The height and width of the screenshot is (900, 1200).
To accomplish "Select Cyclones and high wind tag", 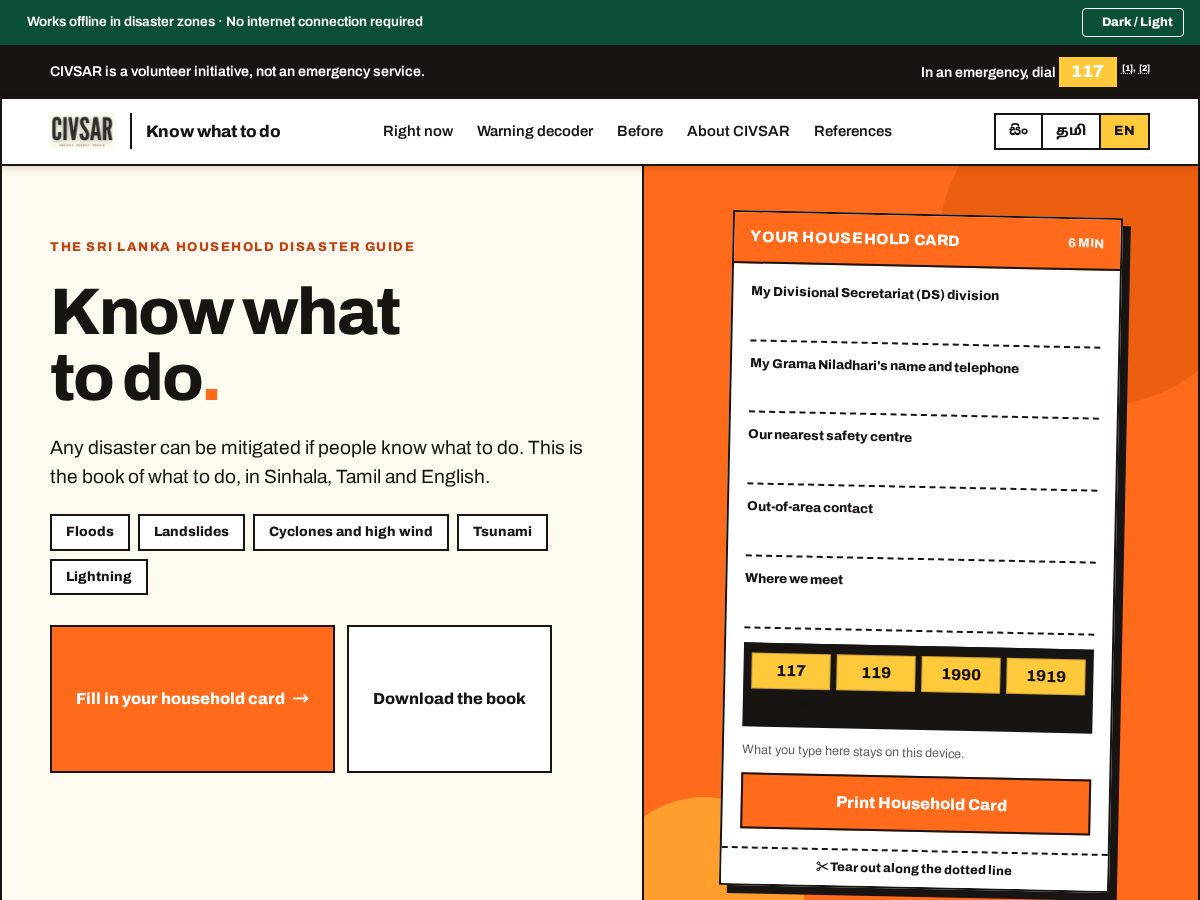I will tap(351, 532).
